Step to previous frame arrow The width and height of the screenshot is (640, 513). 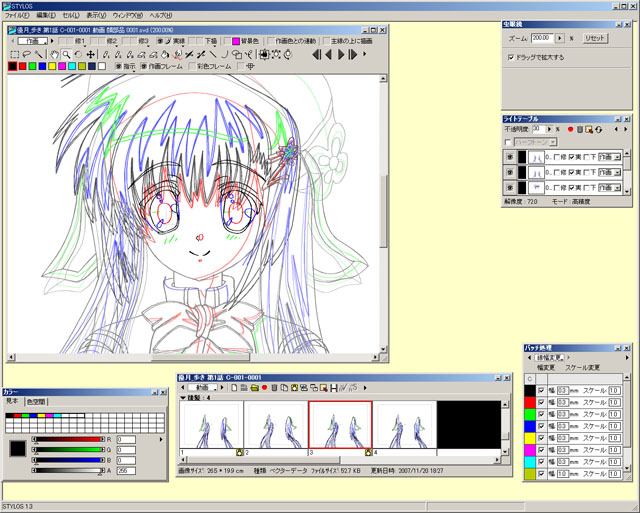328,55
